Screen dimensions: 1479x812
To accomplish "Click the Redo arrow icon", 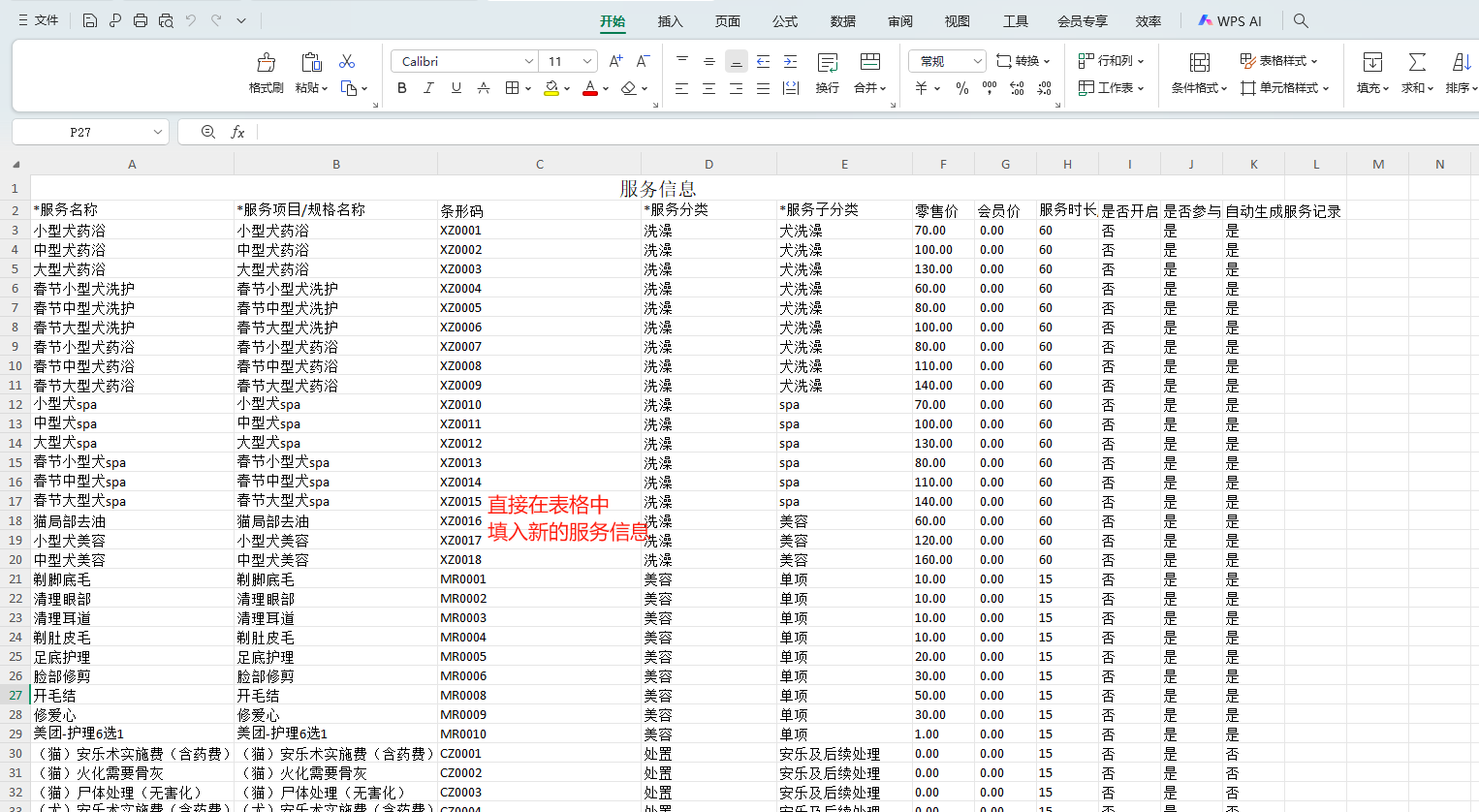I will (x=216, y=20).
